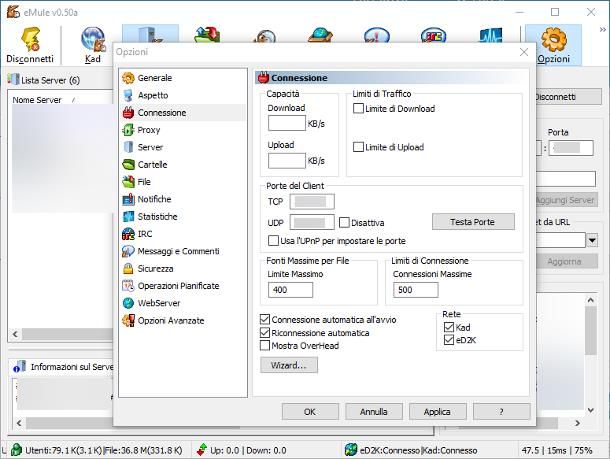The height and width of the screenshot is (459, 610).
Task: Open the Messages toolbar icon
Action: point(377,35)
